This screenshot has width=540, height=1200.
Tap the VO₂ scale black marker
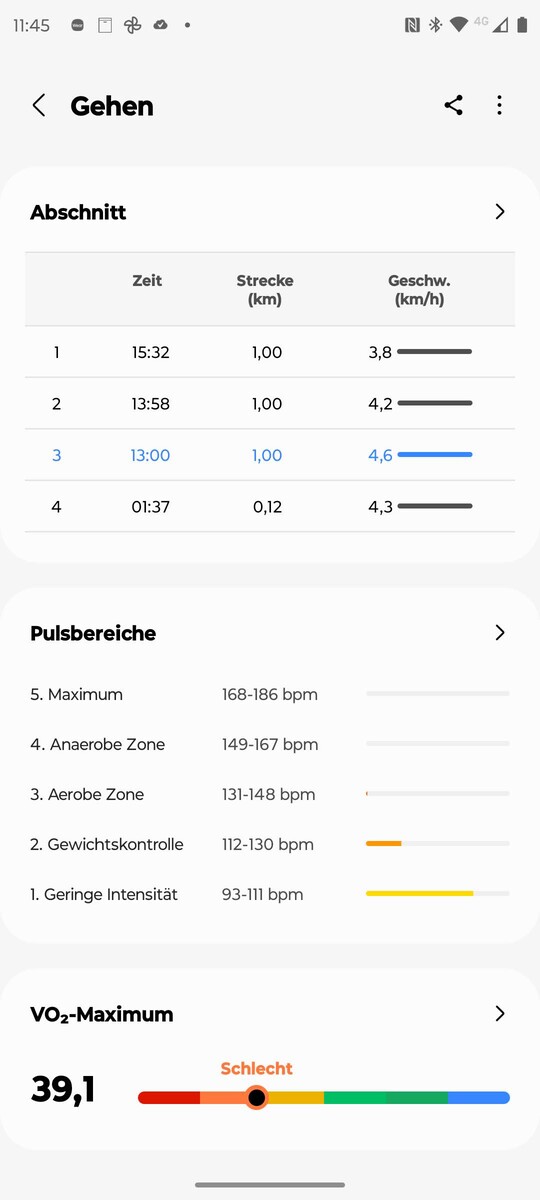[257, 1098]
